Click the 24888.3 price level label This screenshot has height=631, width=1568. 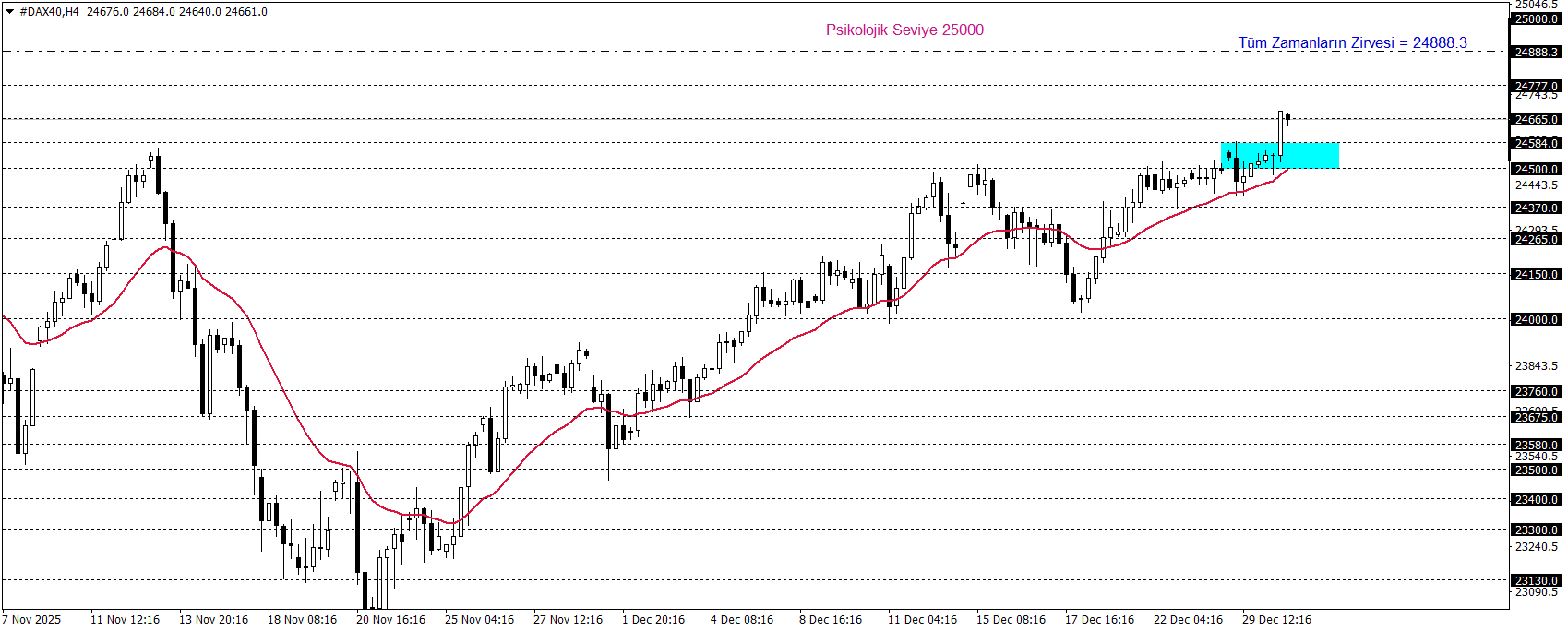(1537, 52)
